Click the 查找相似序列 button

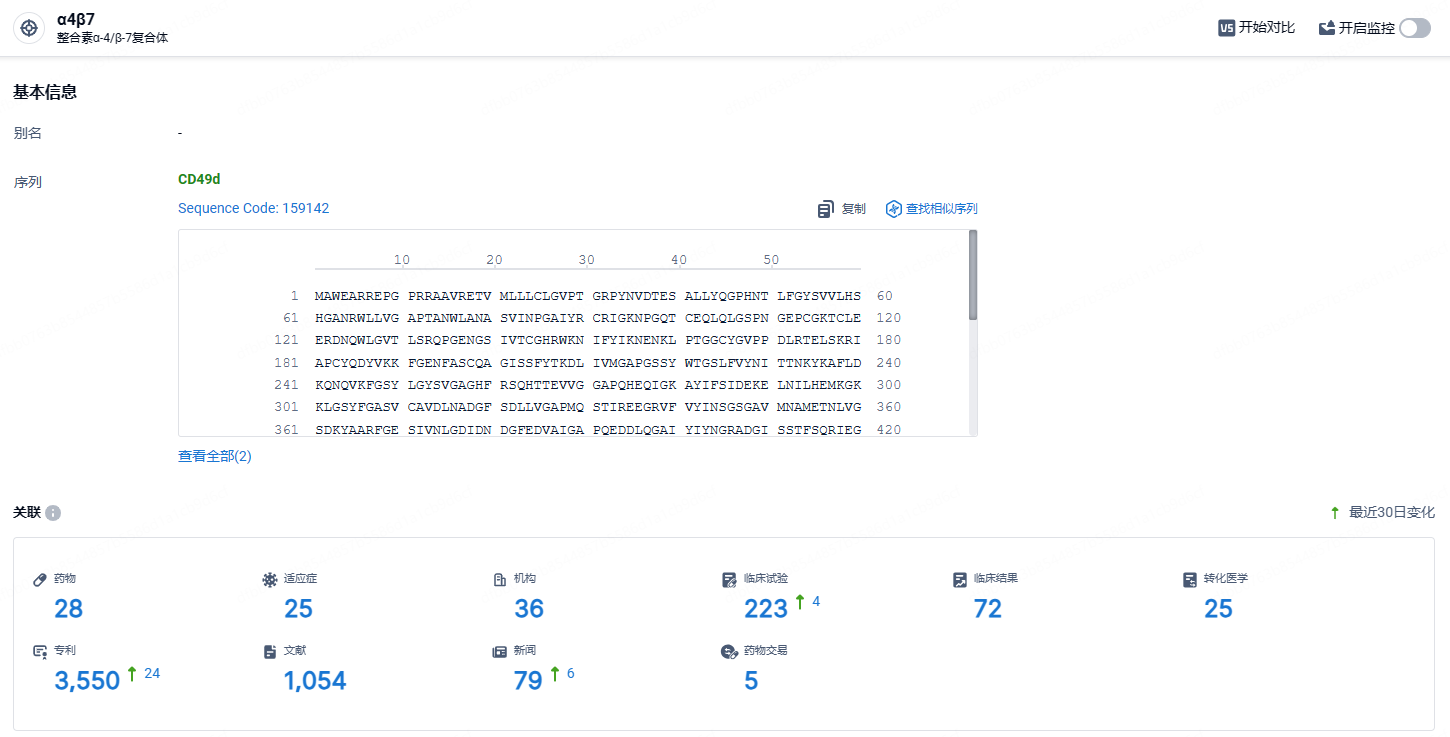click(941, 209)
